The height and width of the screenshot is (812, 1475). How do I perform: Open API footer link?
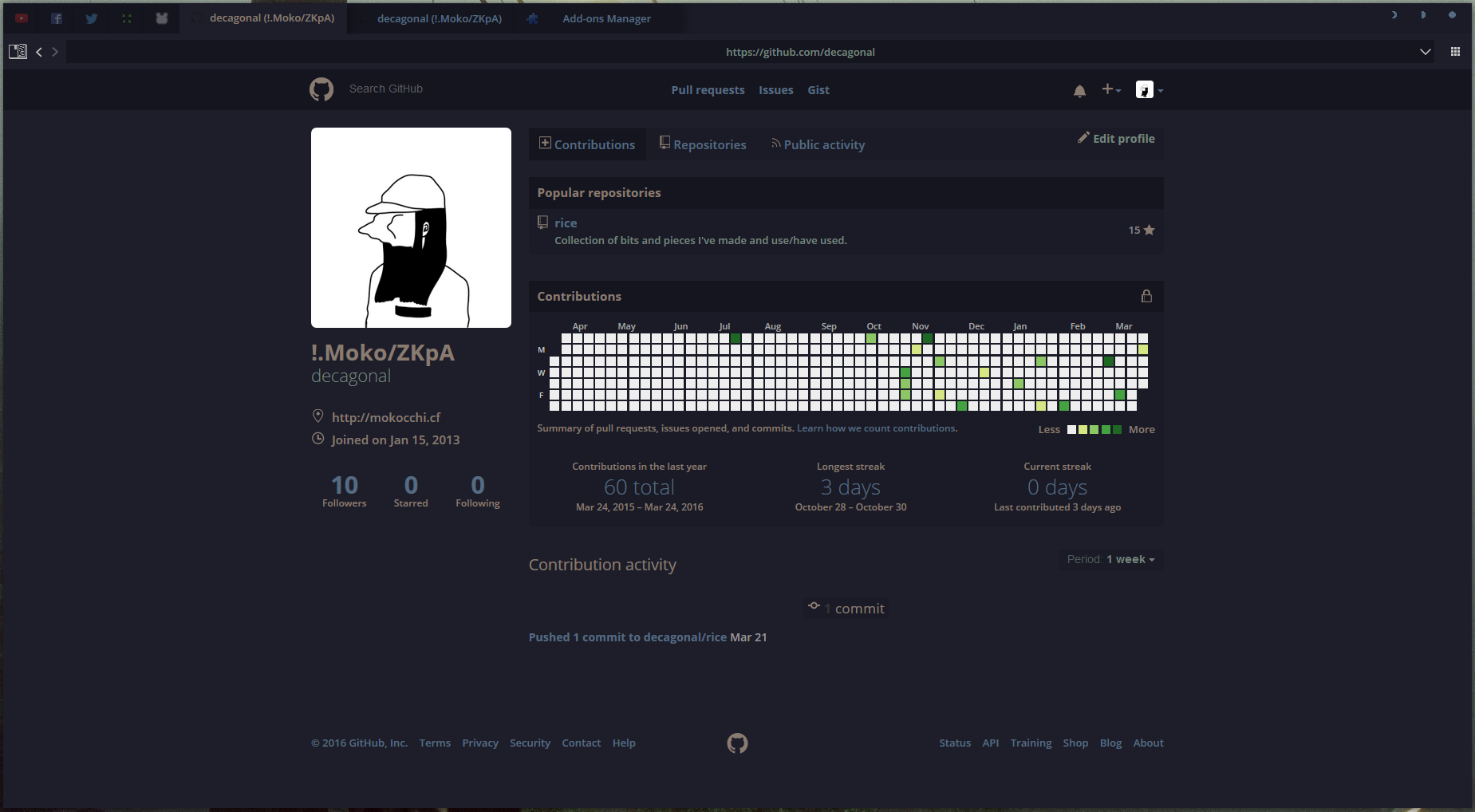(991, 743)
